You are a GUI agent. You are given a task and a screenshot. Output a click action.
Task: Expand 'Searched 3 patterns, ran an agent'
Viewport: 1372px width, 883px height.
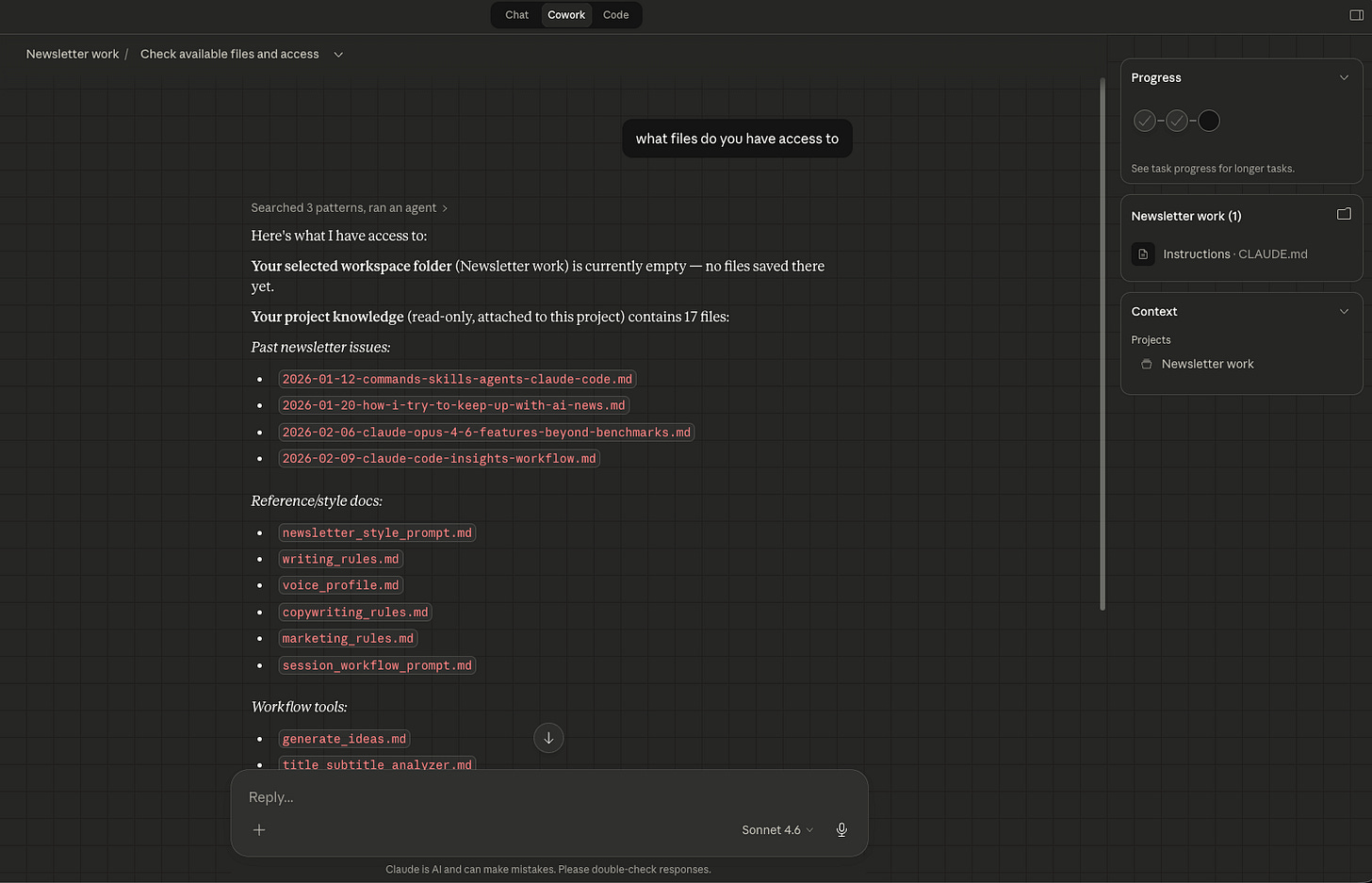pos(349,207)
